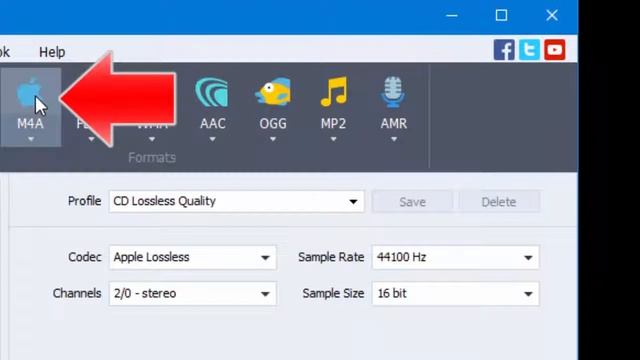Close the application window
640x360 pixels.
coord(552,16)
